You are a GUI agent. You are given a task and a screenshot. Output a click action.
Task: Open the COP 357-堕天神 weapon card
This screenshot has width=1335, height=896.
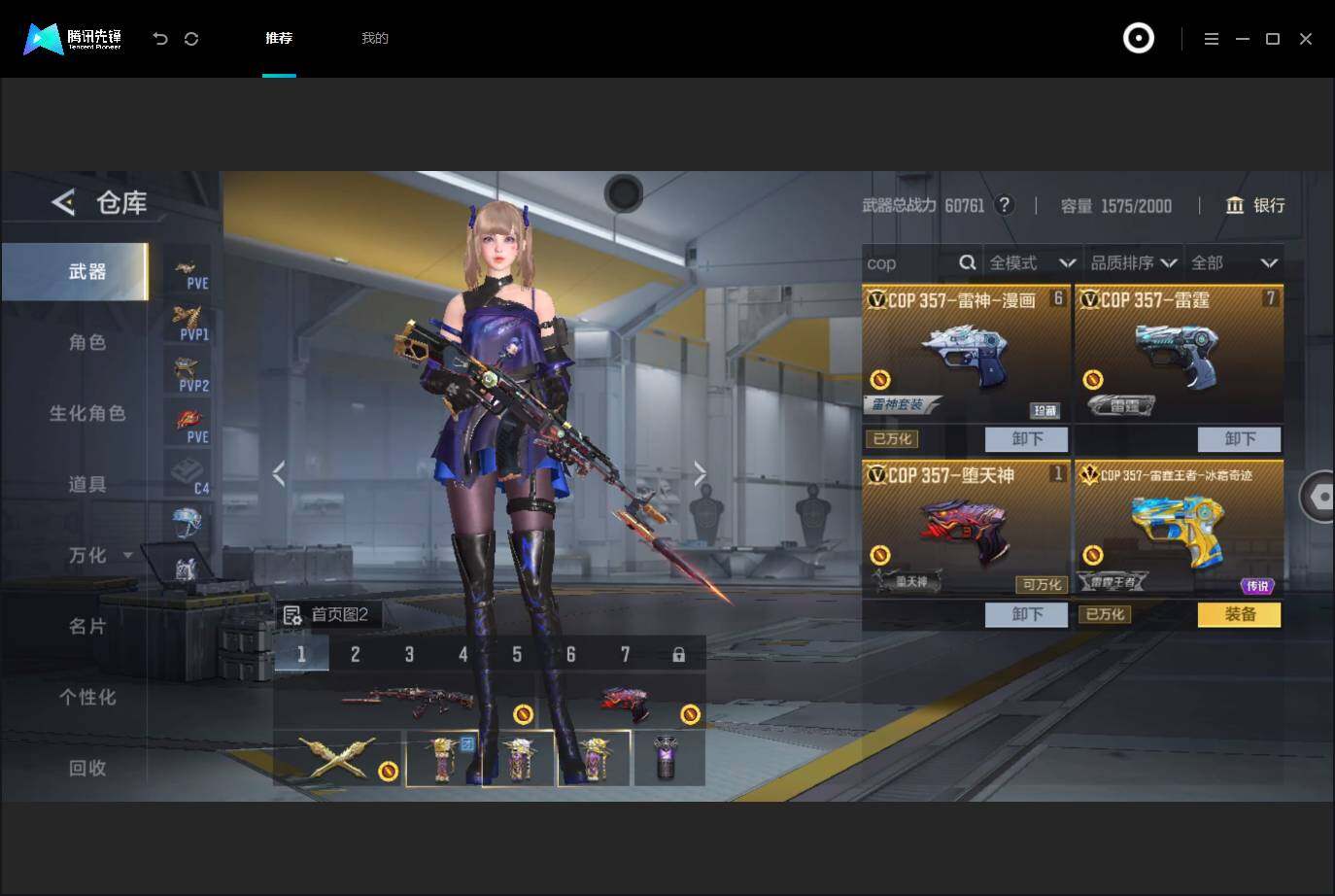pos(966,529)
